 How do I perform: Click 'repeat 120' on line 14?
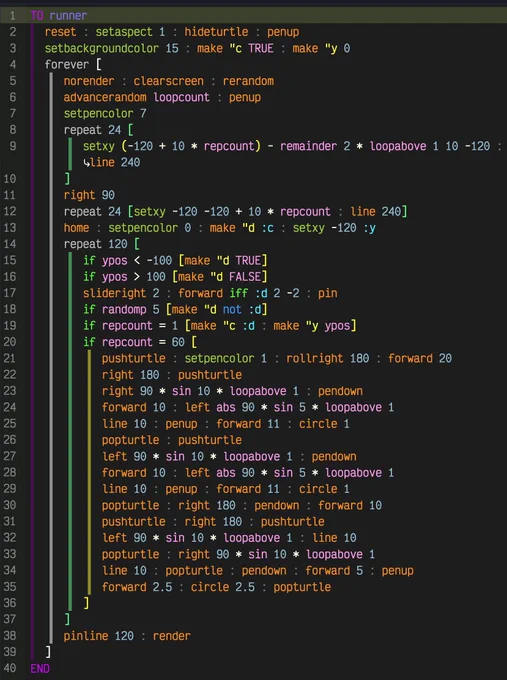[x=95, y=244]
